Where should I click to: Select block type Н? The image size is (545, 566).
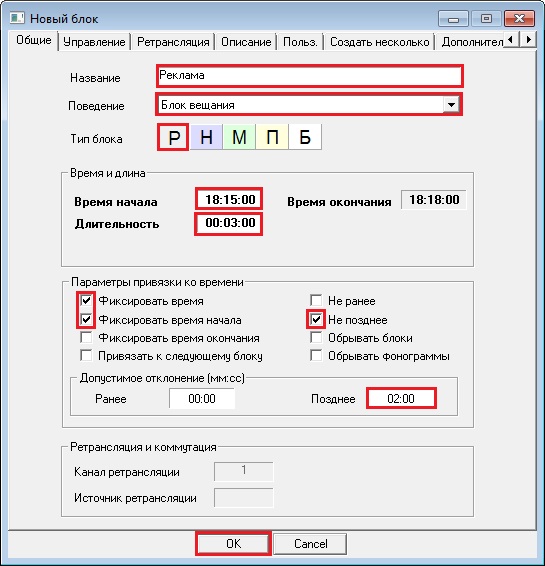click(x=206, y=137)
